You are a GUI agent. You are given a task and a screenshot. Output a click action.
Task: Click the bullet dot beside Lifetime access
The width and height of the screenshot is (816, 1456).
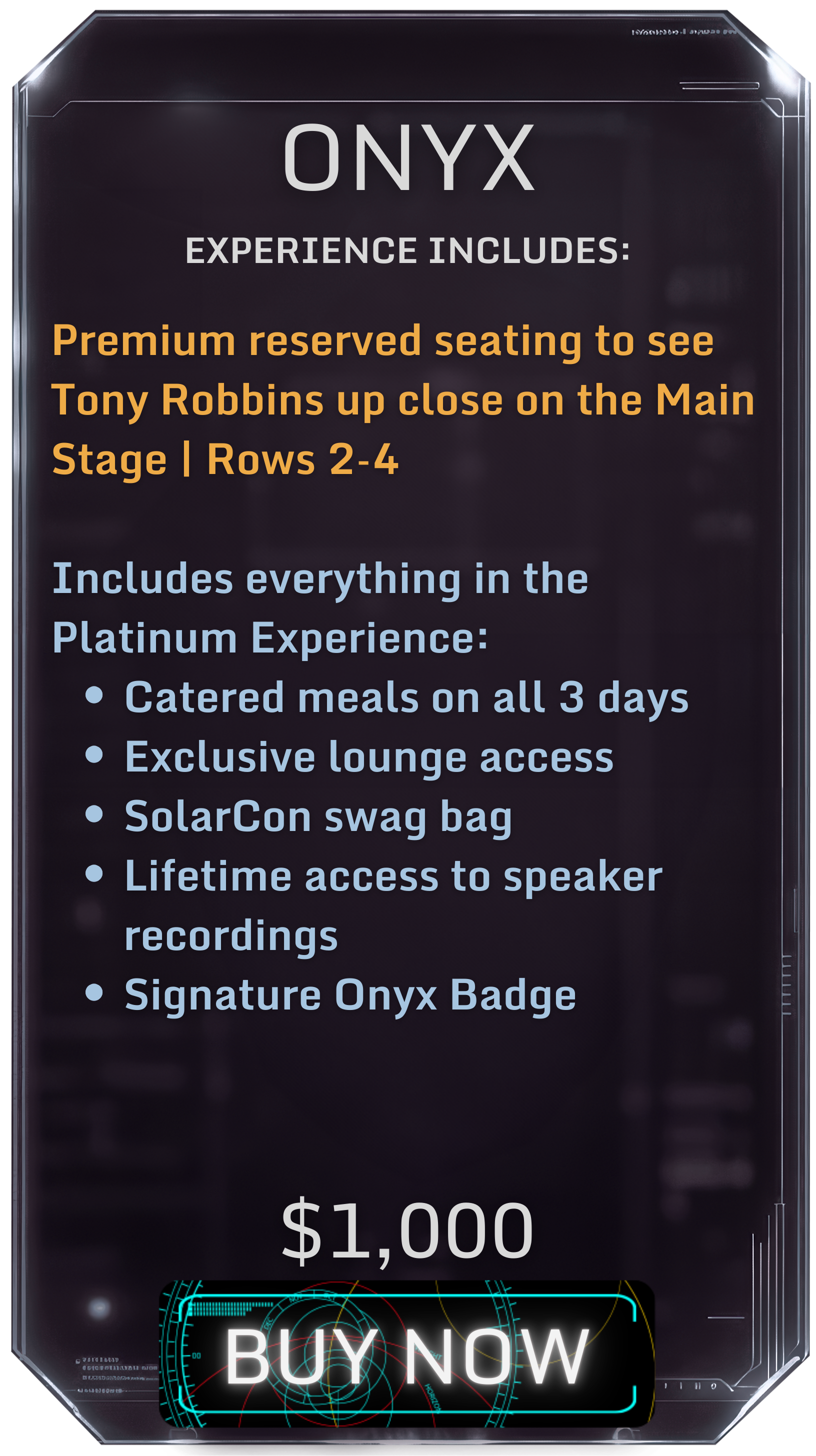(94, 873)
